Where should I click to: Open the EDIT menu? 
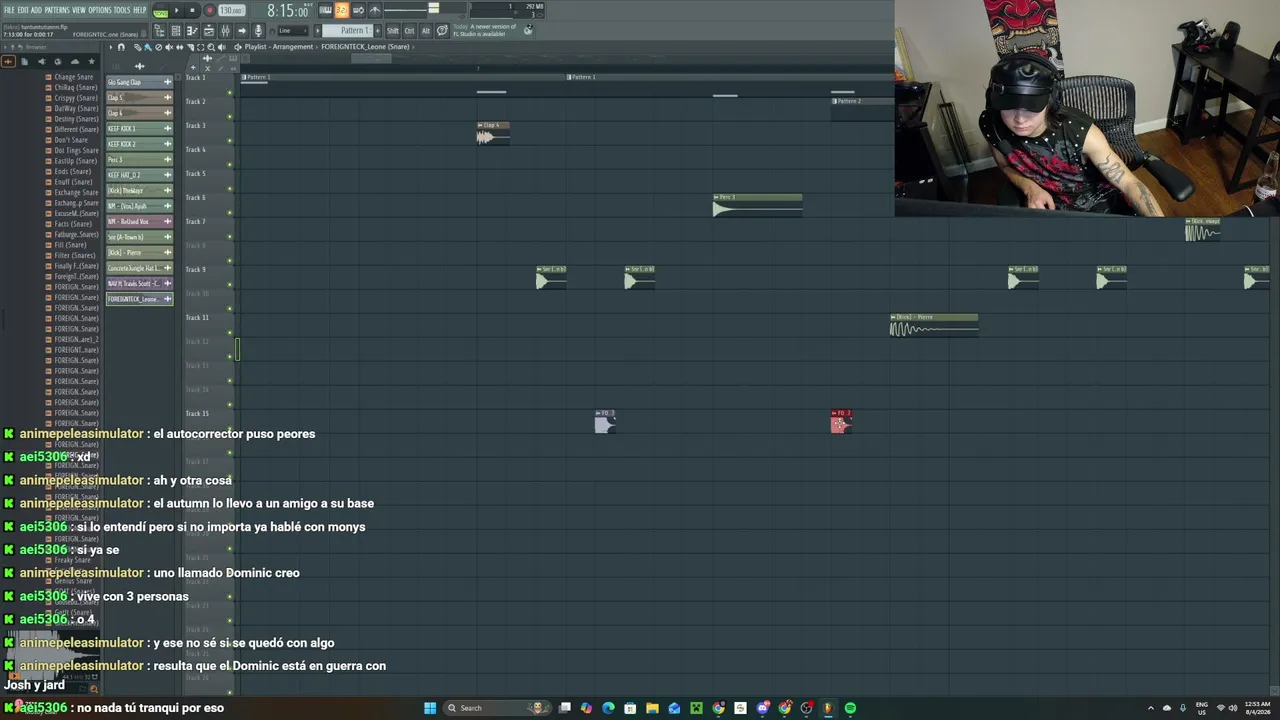click(x=22, y=10)
